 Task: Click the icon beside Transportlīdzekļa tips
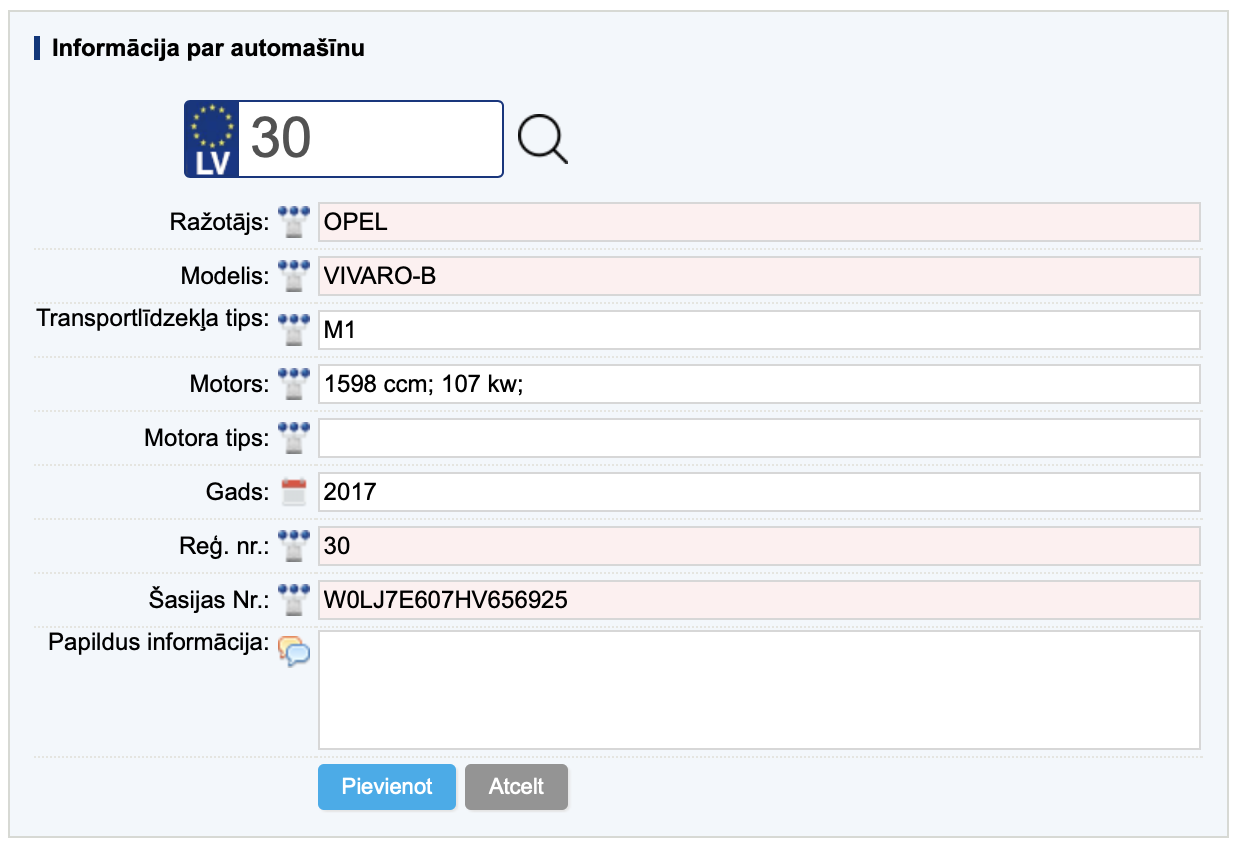[294, 330]
